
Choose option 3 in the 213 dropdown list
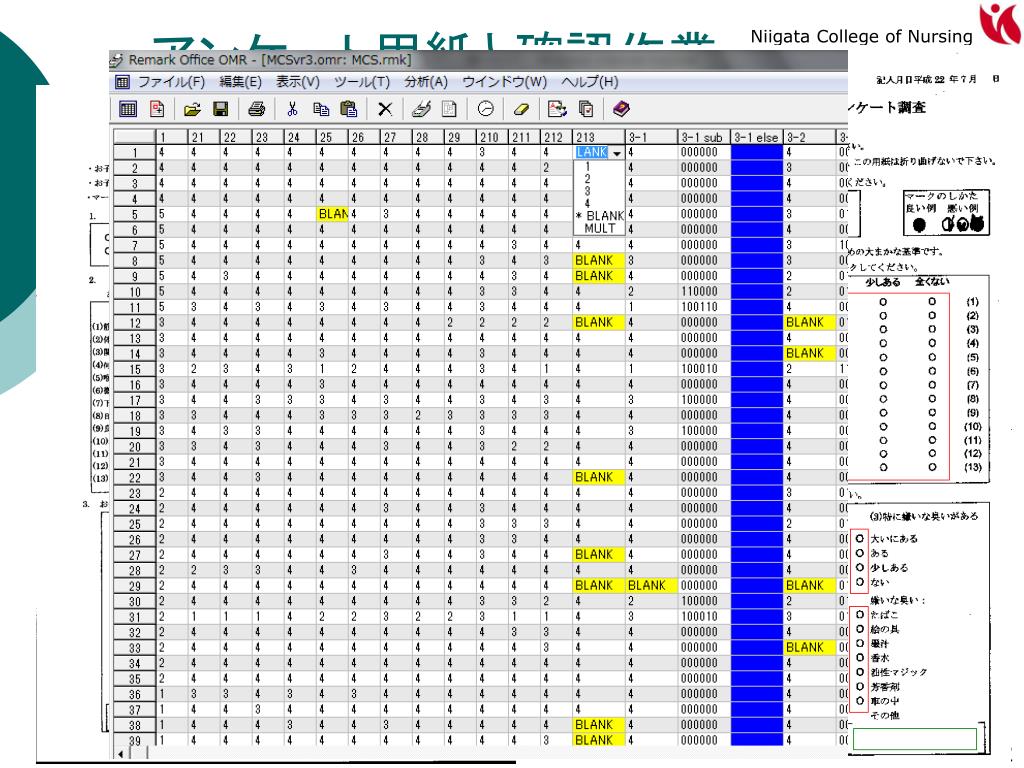(587, 191)
